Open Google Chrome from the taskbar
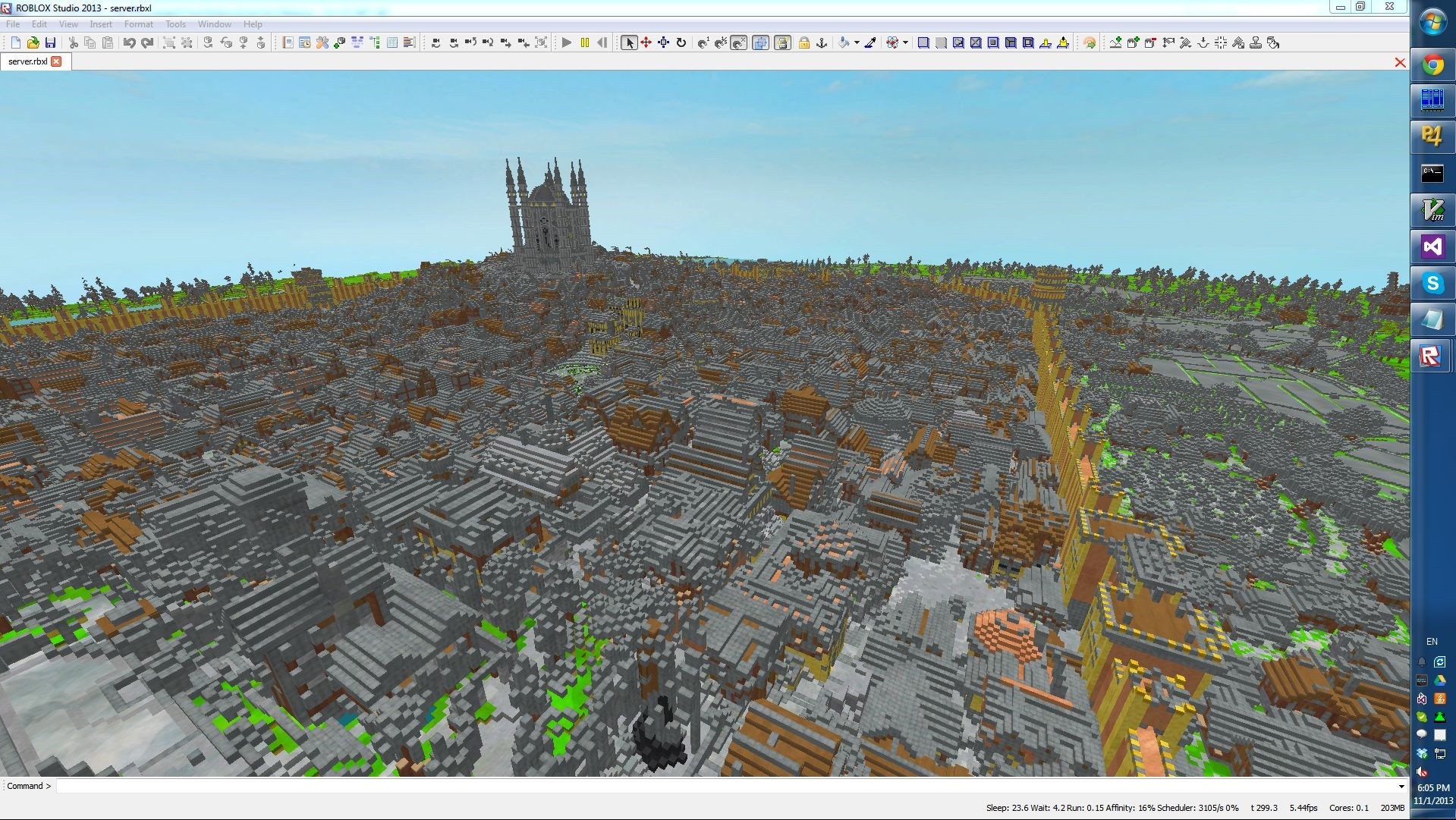The height and width of the screenshot is (820, 1456). (1432, 65)
